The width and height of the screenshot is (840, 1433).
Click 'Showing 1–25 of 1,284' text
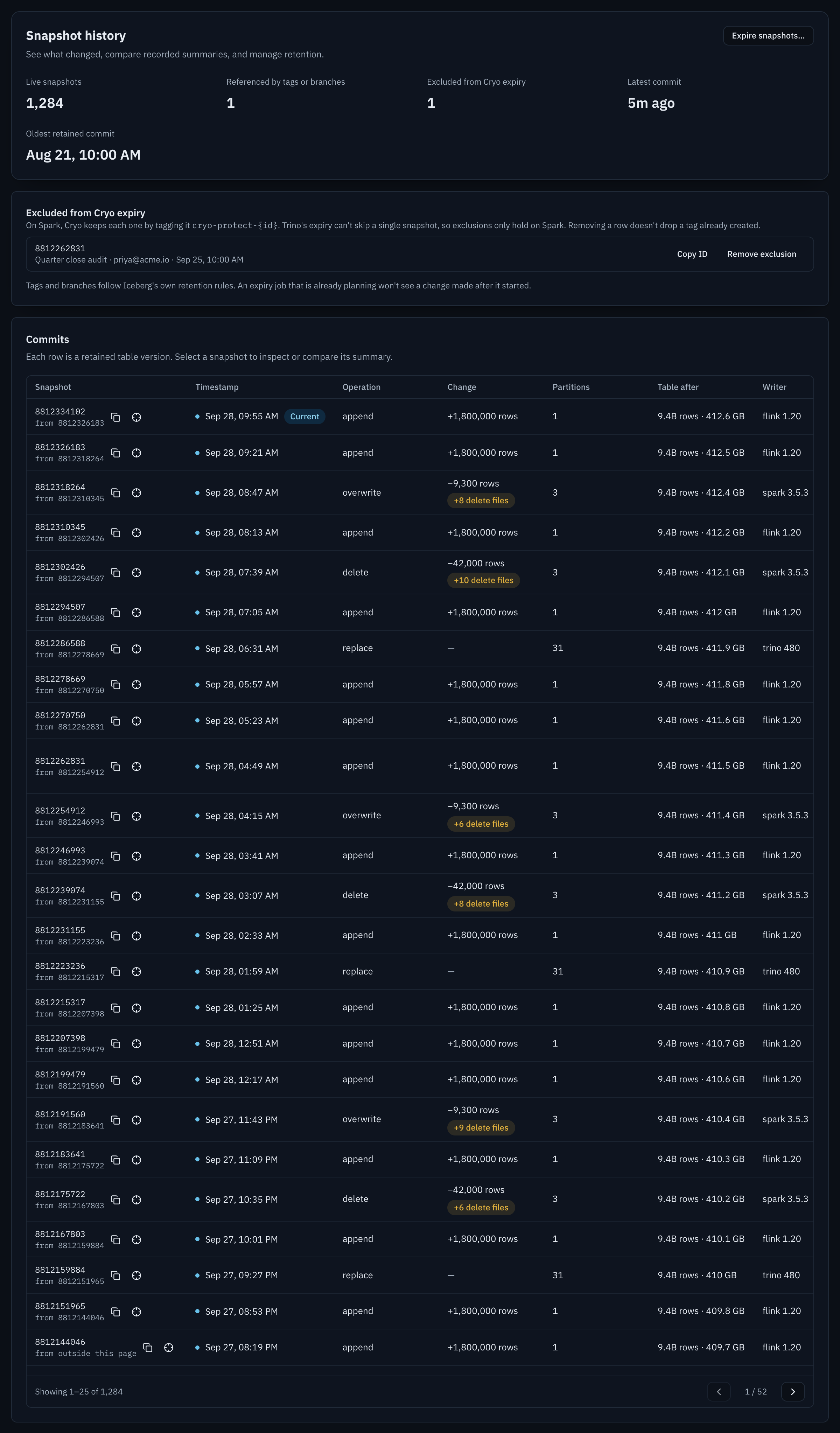click(x=78, y=1391)
